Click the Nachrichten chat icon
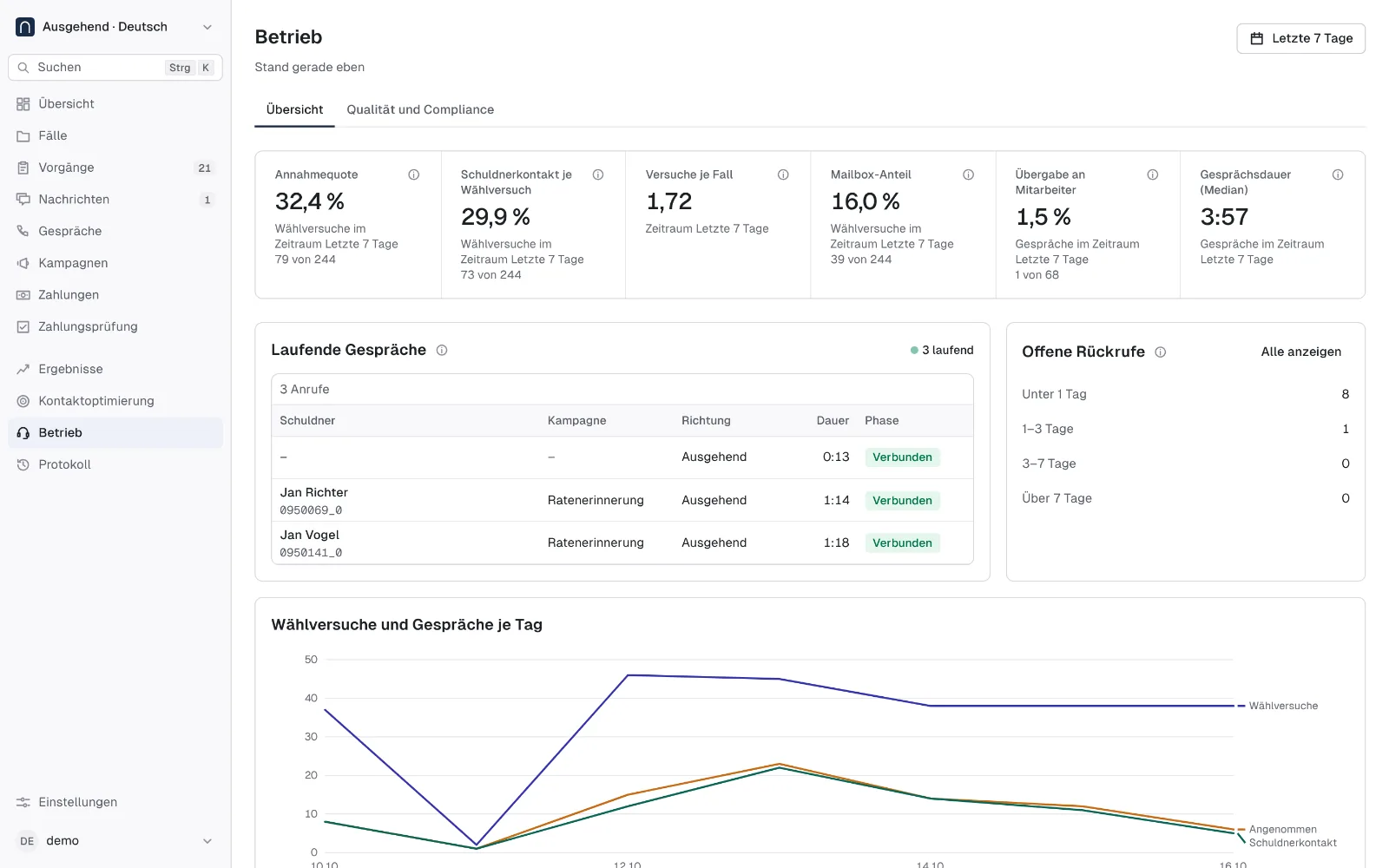This screenshot has height=868, width=1389. (23, 200)
